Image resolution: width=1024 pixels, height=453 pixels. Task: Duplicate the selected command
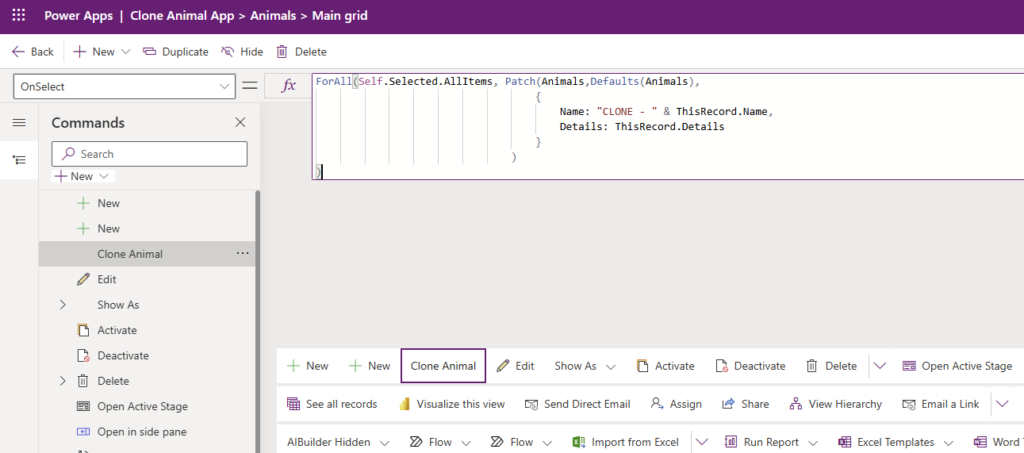(x=175, y=52)
